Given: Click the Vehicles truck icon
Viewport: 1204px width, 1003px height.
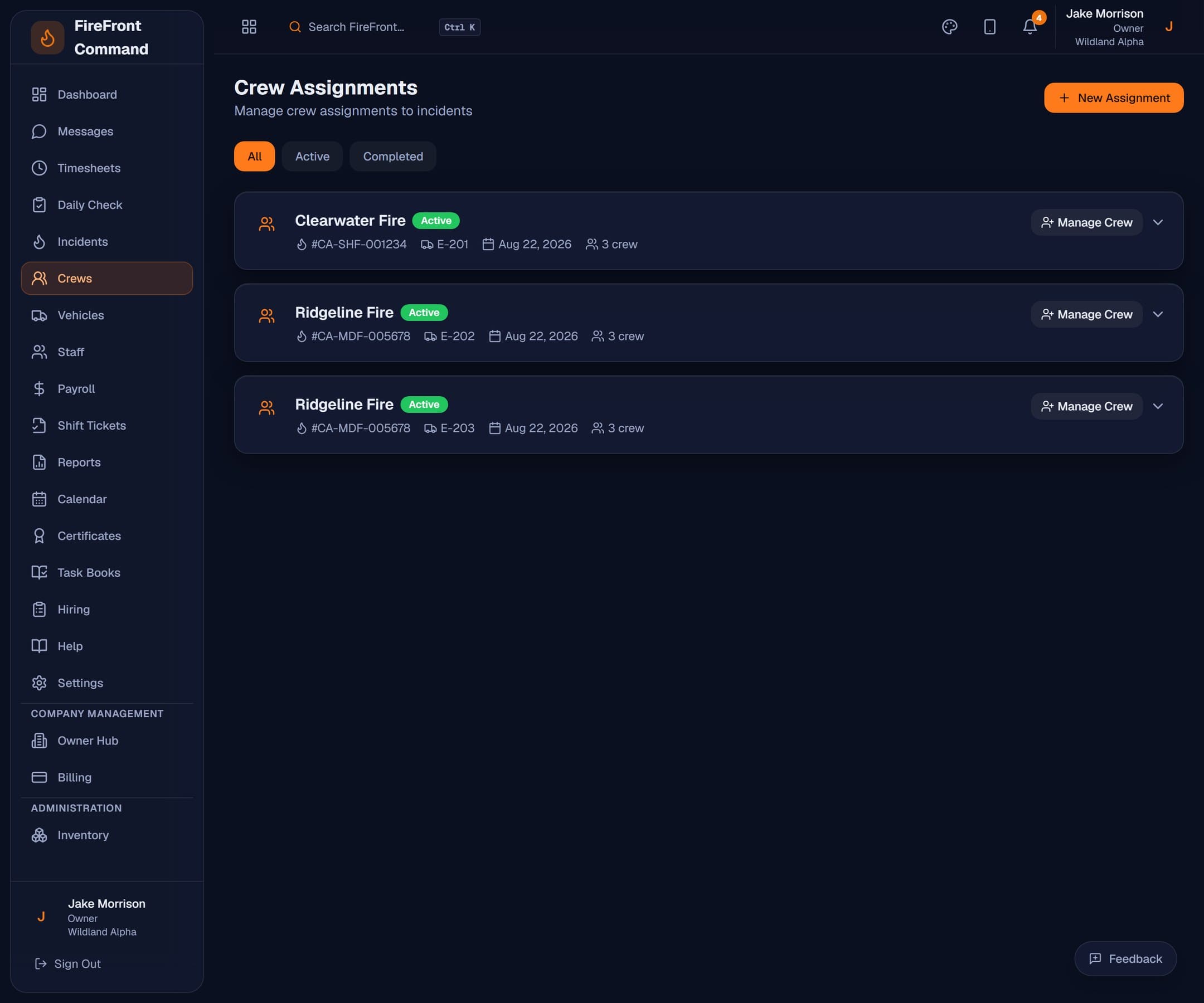Looking at the screenshot, I should (39, 315).
